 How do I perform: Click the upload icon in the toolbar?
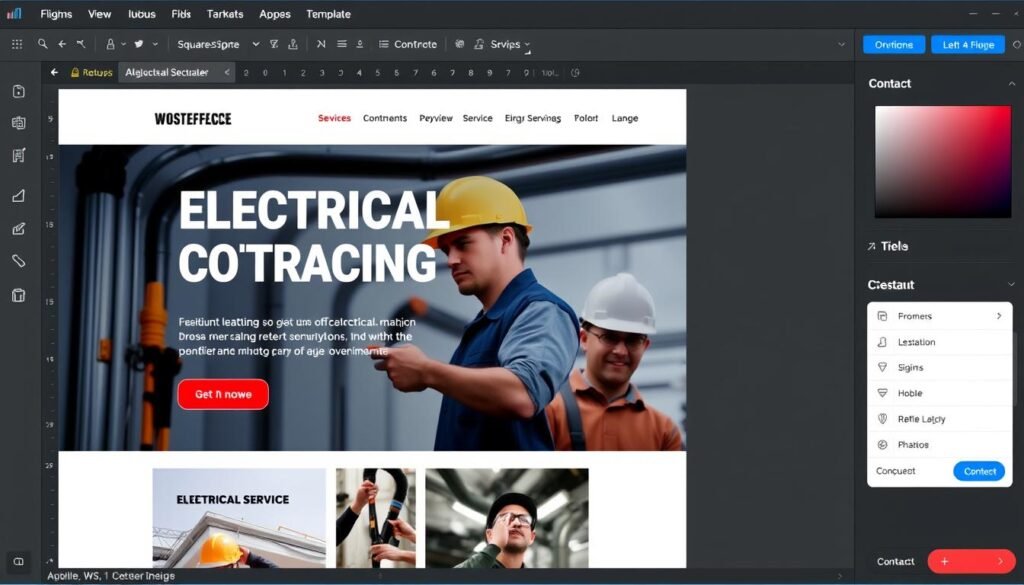click(291, 44)
